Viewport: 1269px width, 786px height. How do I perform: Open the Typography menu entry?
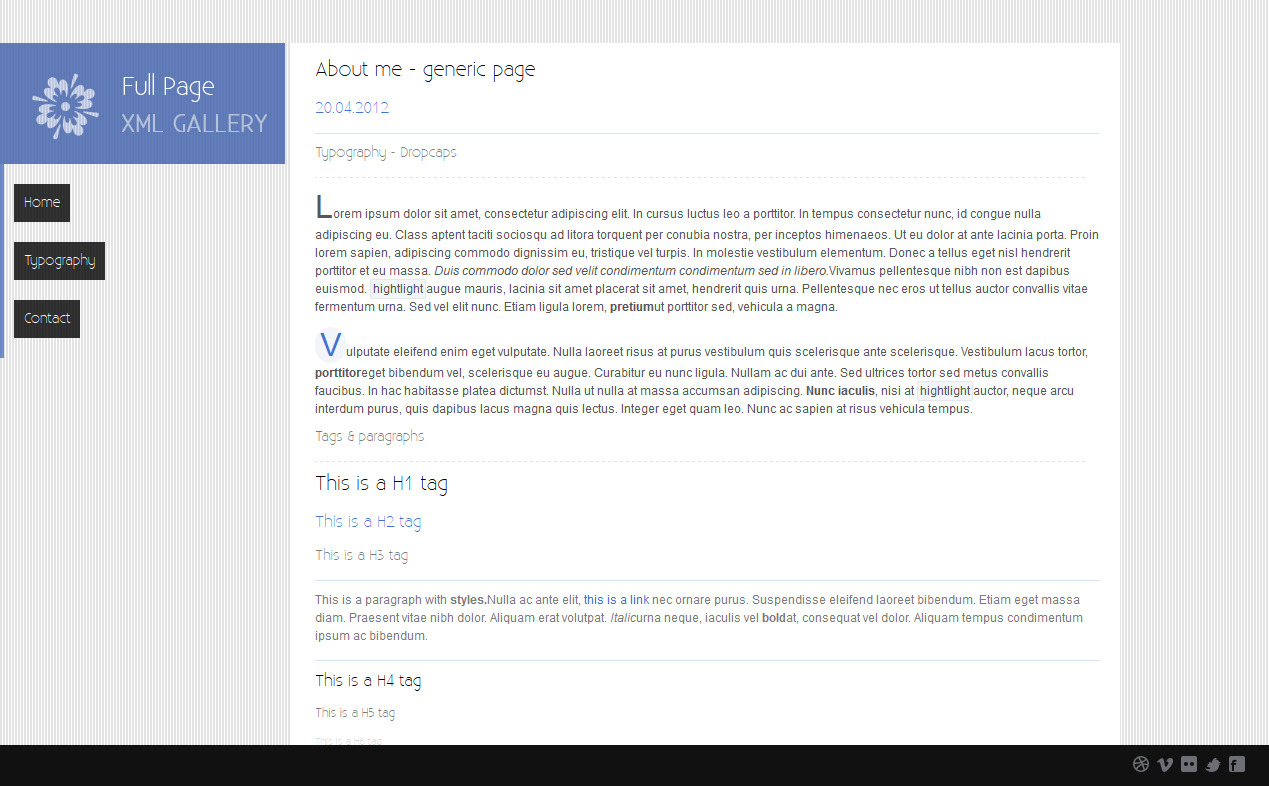[59, 260]
